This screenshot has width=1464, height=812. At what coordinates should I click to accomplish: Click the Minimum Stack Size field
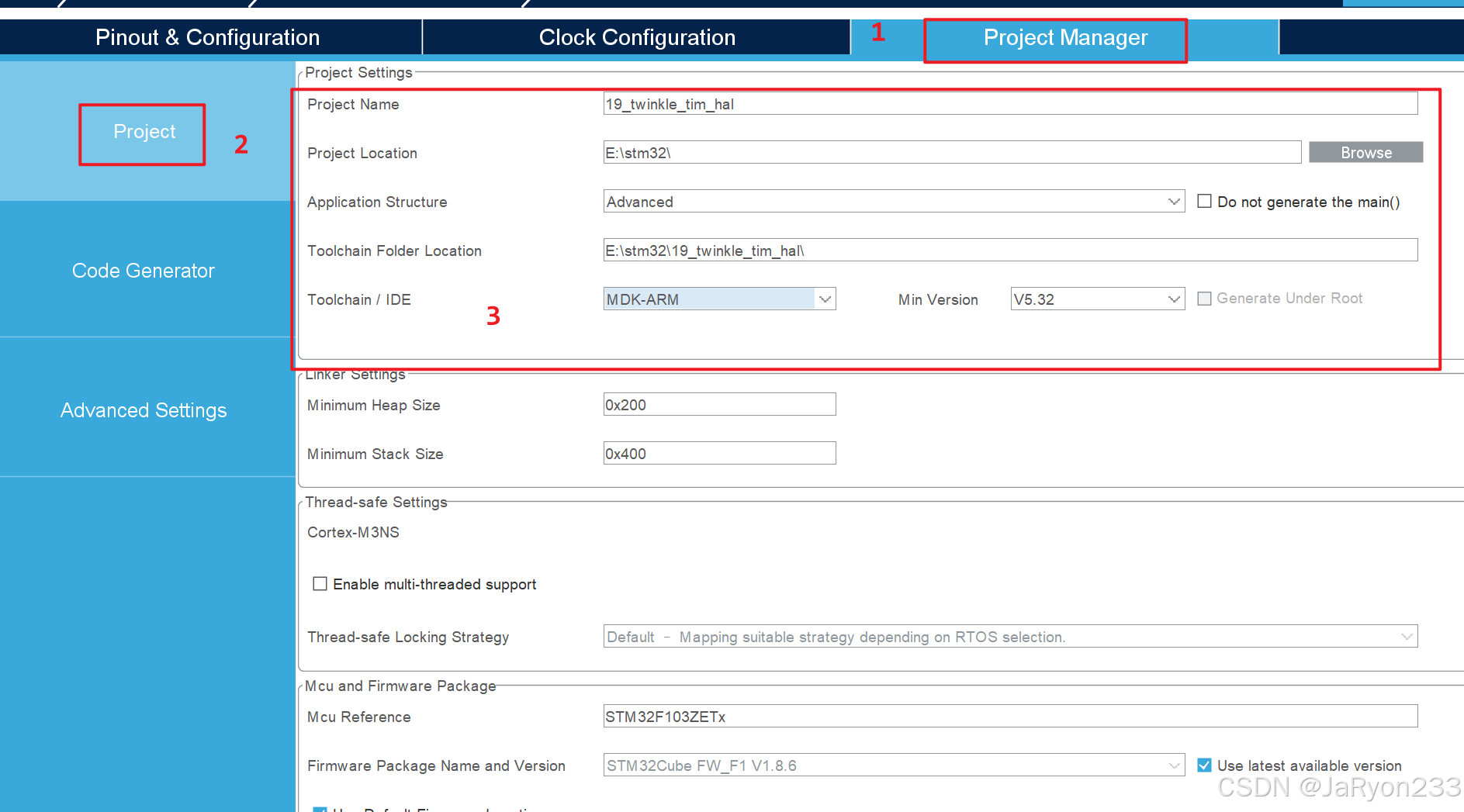[x=719, y=454]
